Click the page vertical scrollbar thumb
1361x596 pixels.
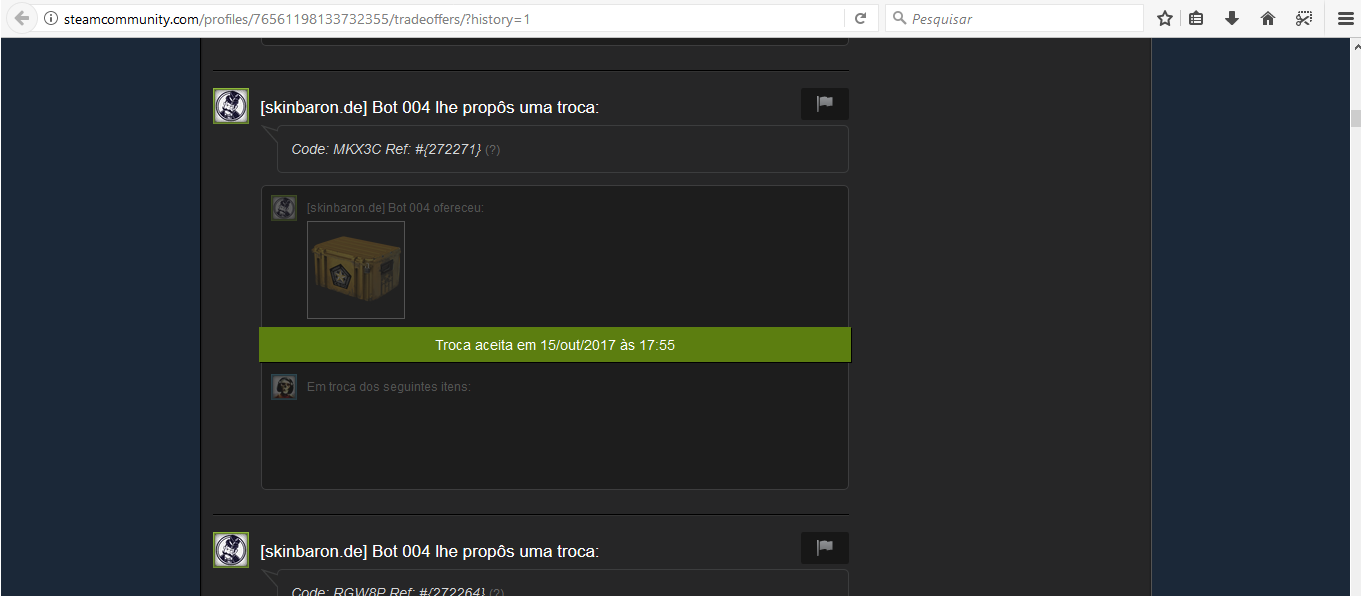coord(1355,118)
